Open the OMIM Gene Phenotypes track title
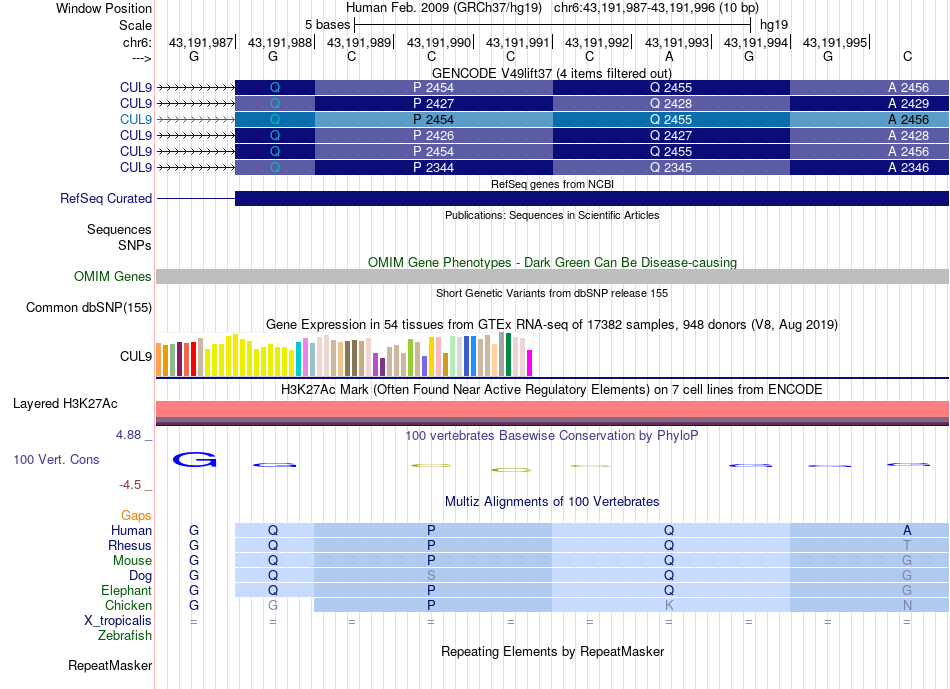The image size is (950, 689). (552, 262)
